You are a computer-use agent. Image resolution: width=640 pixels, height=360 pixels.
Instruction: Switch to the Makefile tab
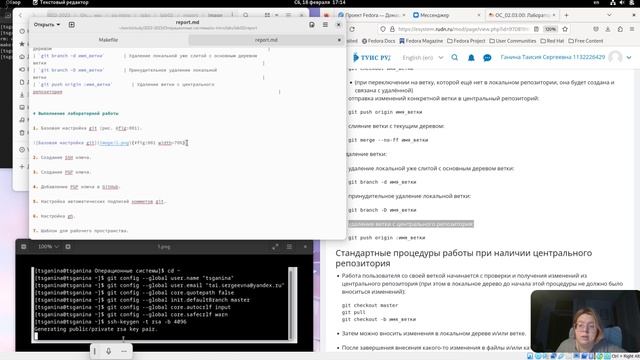pyautogui.click(x=109, y=40)
